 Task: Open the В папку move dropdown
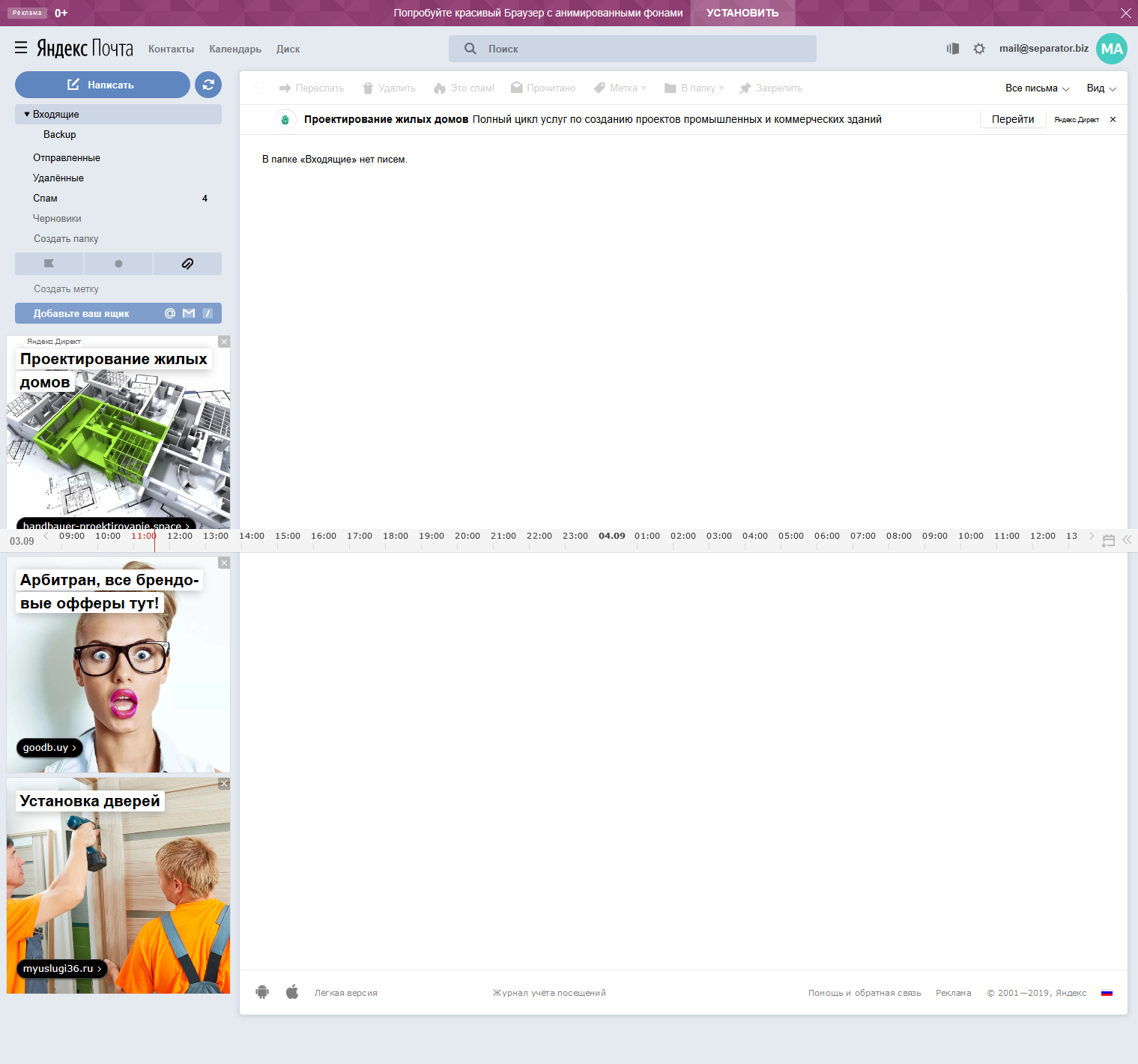pyautogui.click(x=694, y=88)
